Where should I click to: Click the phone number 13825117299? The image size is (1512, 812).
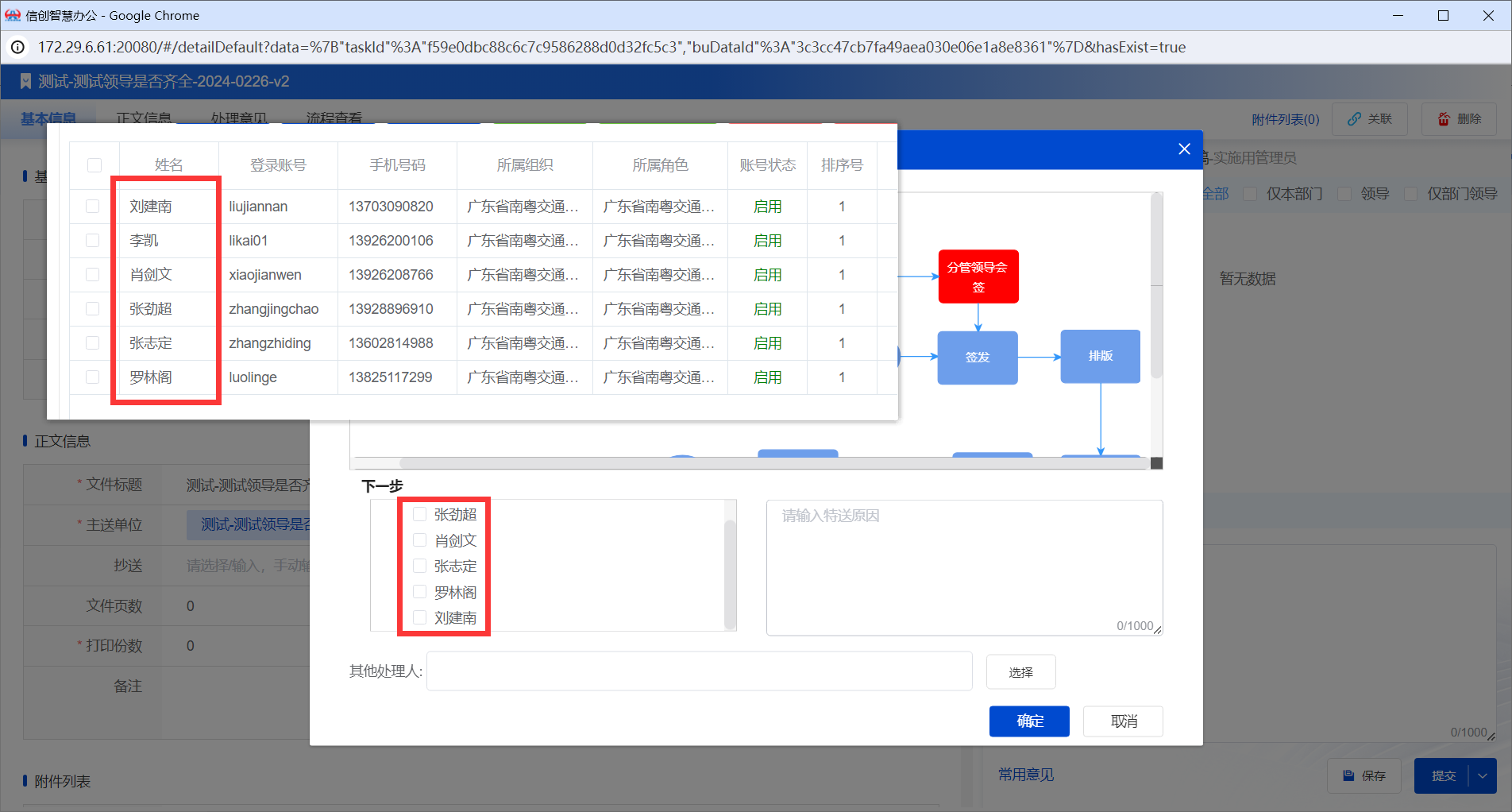[x=390, y=377]
